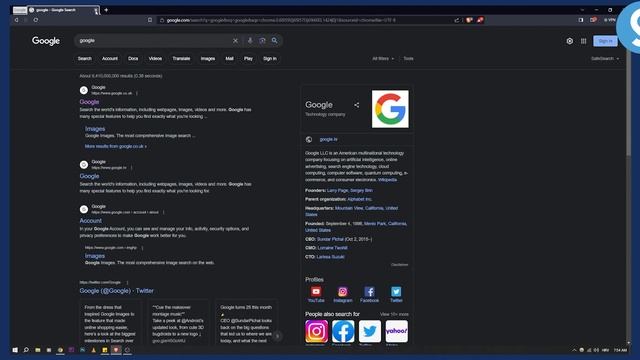Screen dimensions: 640x360
Task: Select the Play filter chip
Action: [248, 59]
